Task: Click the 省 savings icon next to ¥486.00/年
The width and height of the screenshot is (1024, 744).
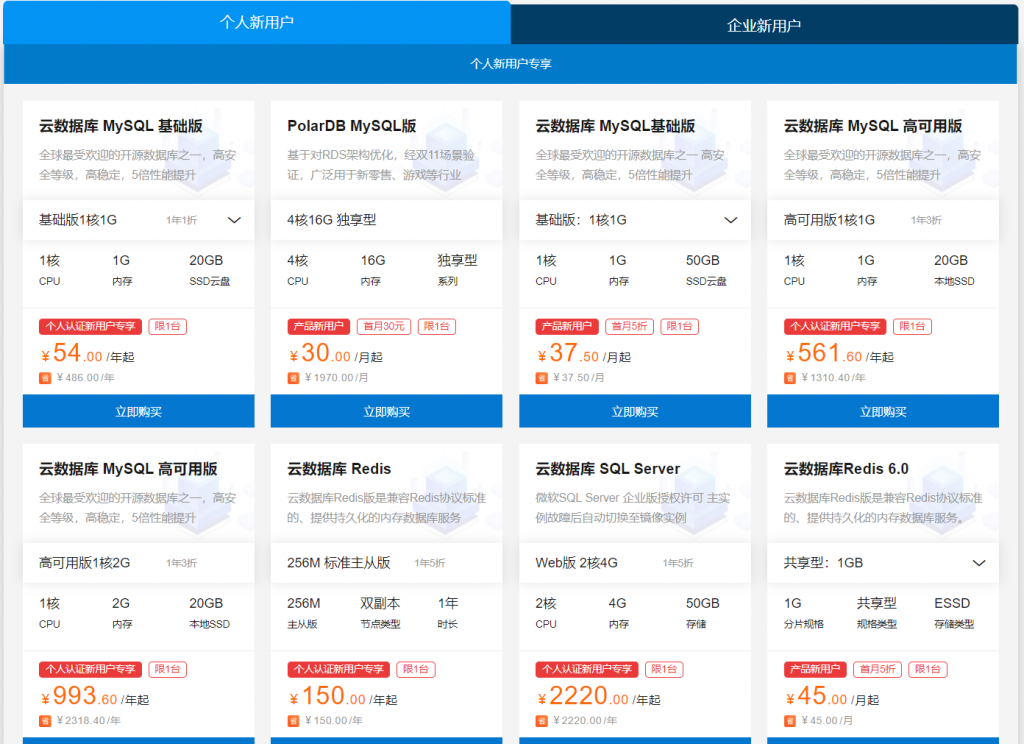Action: [x=45, y=378]
